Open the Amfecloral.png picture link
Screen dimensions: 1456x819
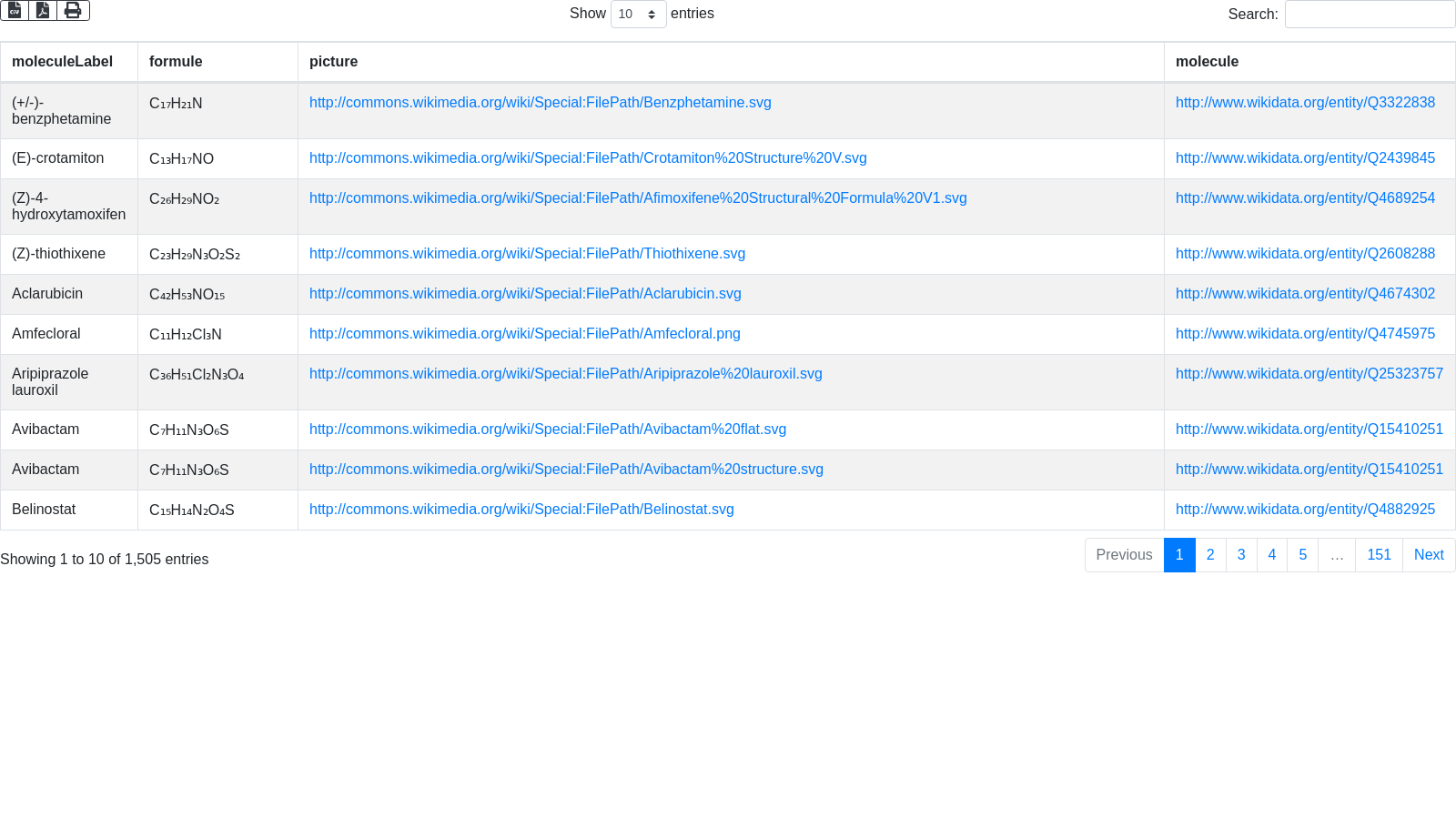coord(524,334)
